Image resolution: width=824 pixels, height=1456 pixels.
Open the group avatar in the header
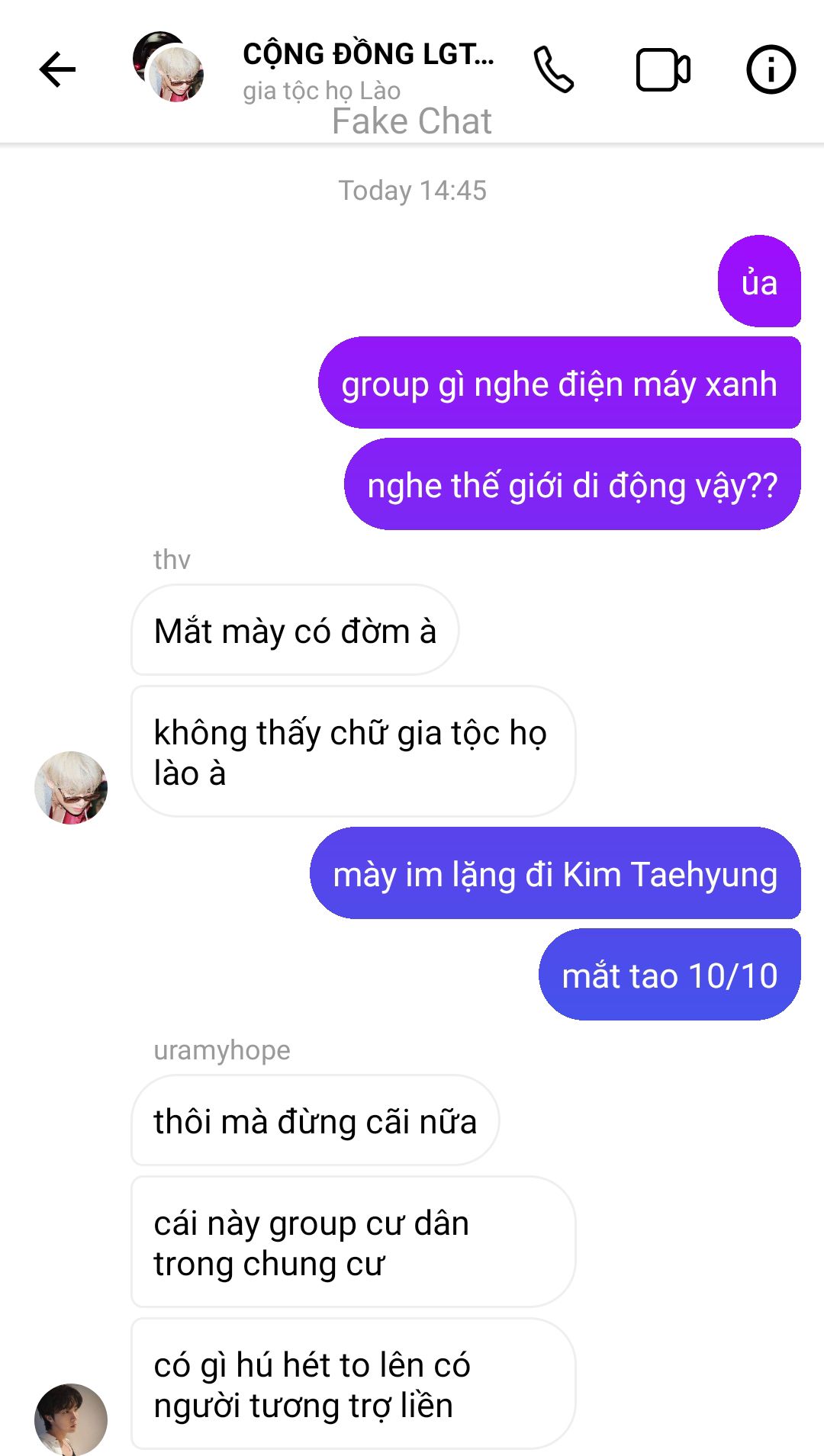click(x=169, y=67)
